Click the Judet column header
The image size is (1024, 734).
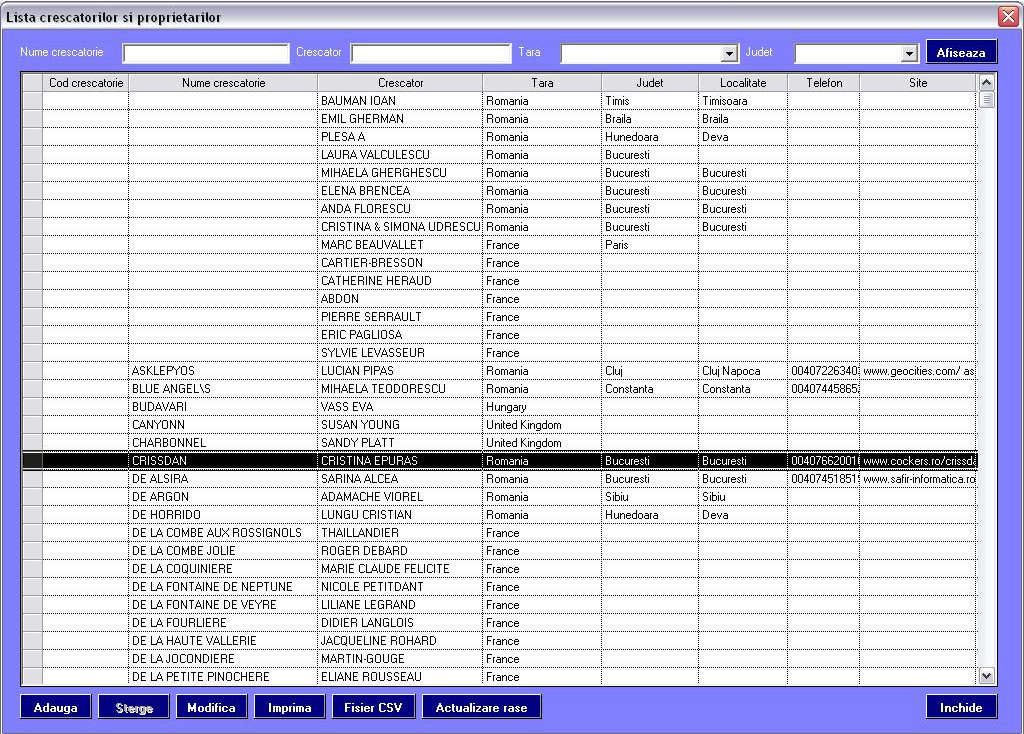coord(650,83)
